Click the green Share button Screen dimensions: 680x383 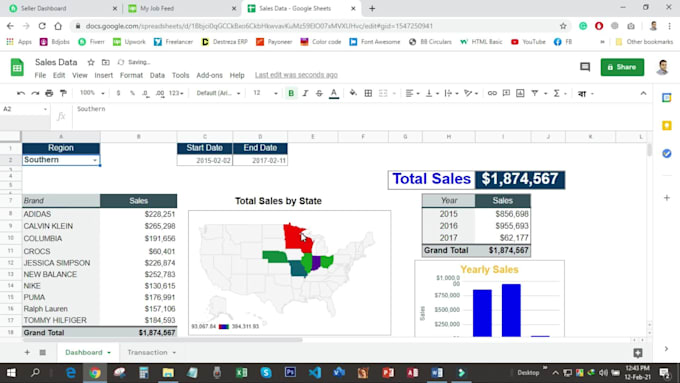click(622, 67)
